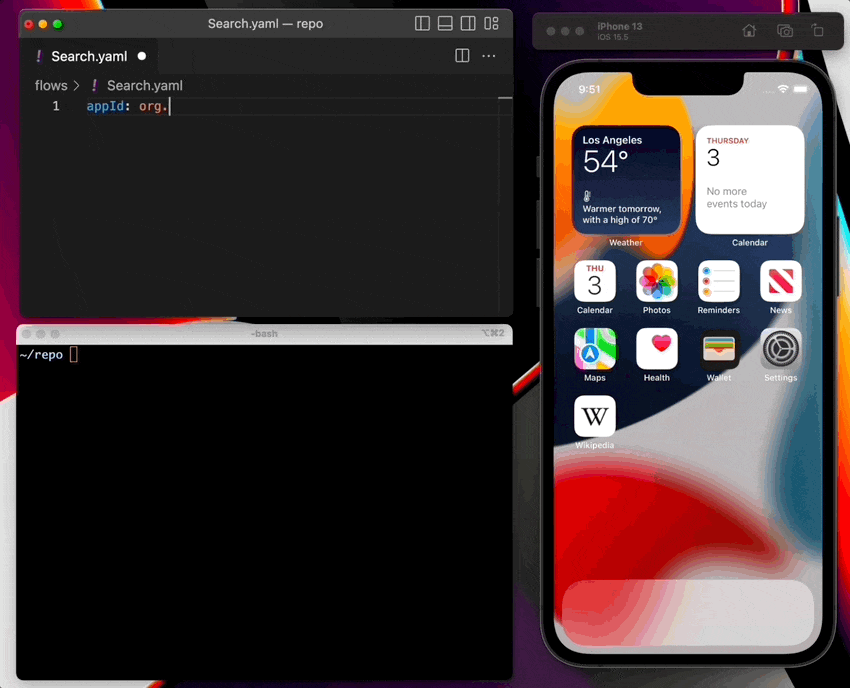Launch the Maps app
Image resolution: width=850 pixels, height=688 pixels.
tap(595, 349)
